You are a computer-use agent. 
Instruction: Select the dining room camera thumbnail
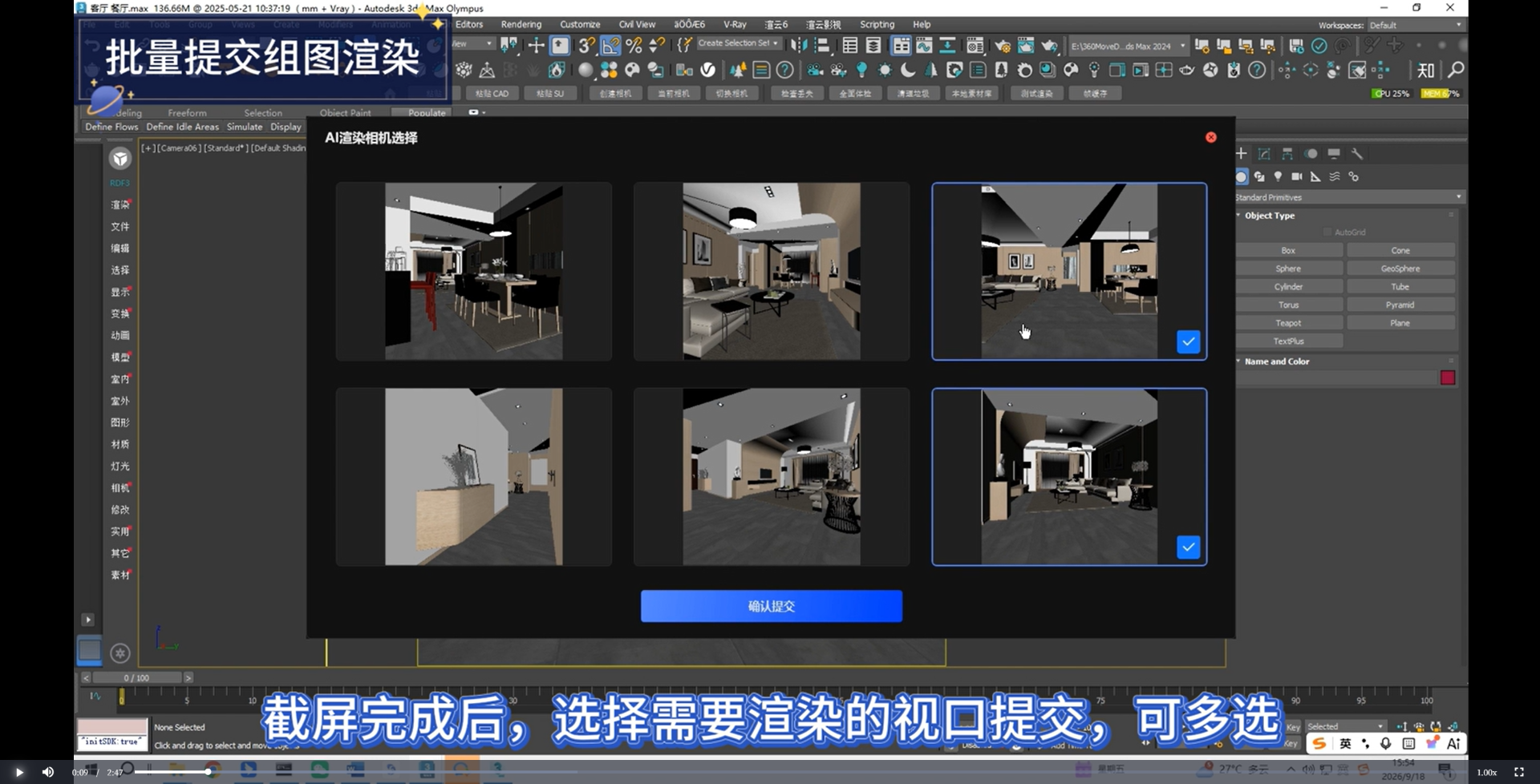pos(474,272)
